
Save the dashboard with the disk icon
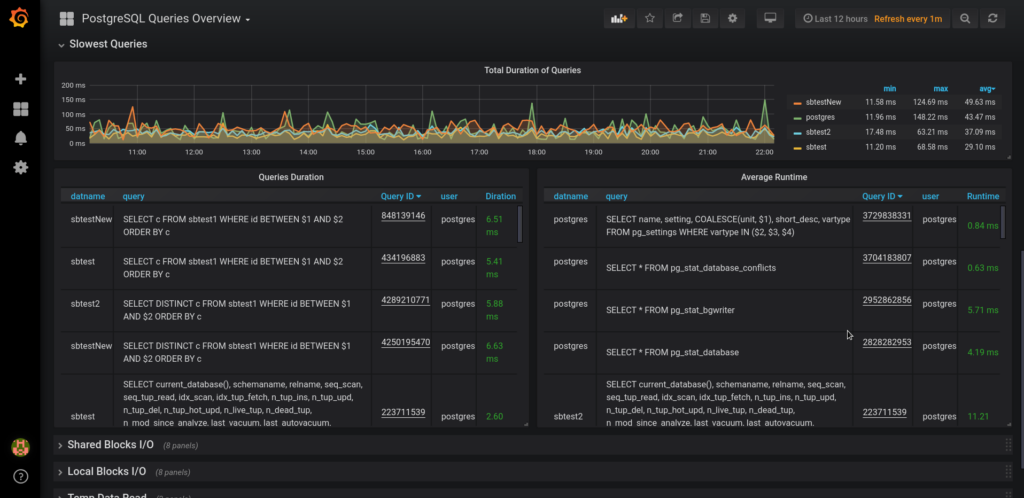coord(705,19)
